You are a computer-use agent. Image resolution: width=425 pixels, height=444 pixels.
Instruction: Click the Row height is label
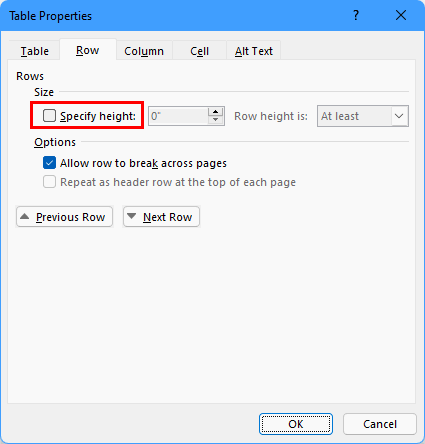click(x=271, y=116)
